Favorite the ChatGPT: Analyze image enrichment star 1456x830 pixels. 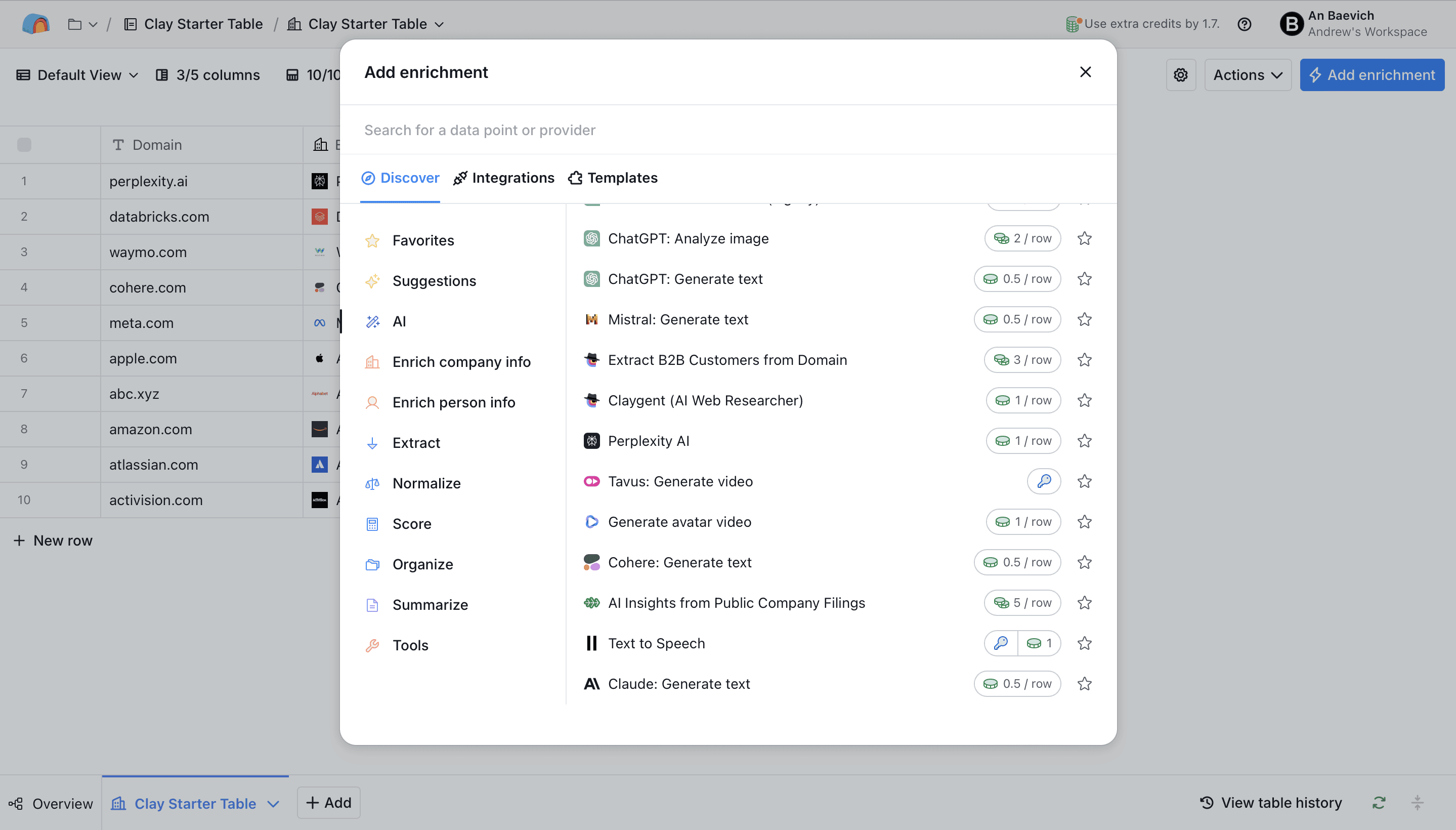point(1084,238)
